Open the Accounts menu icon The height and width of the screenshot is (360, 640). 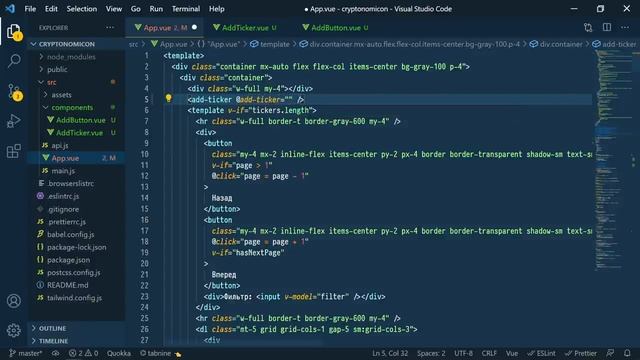coord(13,301)
